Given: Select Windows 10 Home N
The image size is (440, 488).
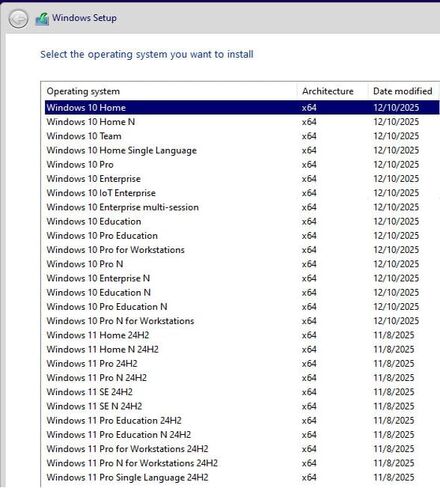Looking at the screenshot, I should pos(242,122).
